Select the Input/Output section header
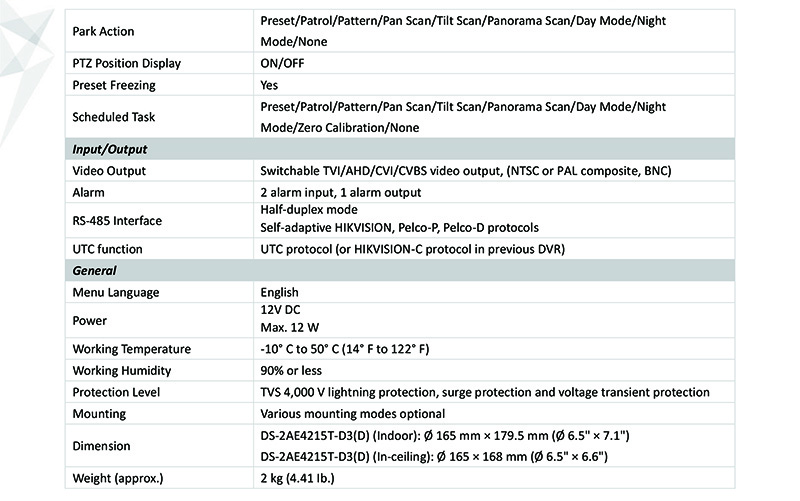 coord(111,149)
